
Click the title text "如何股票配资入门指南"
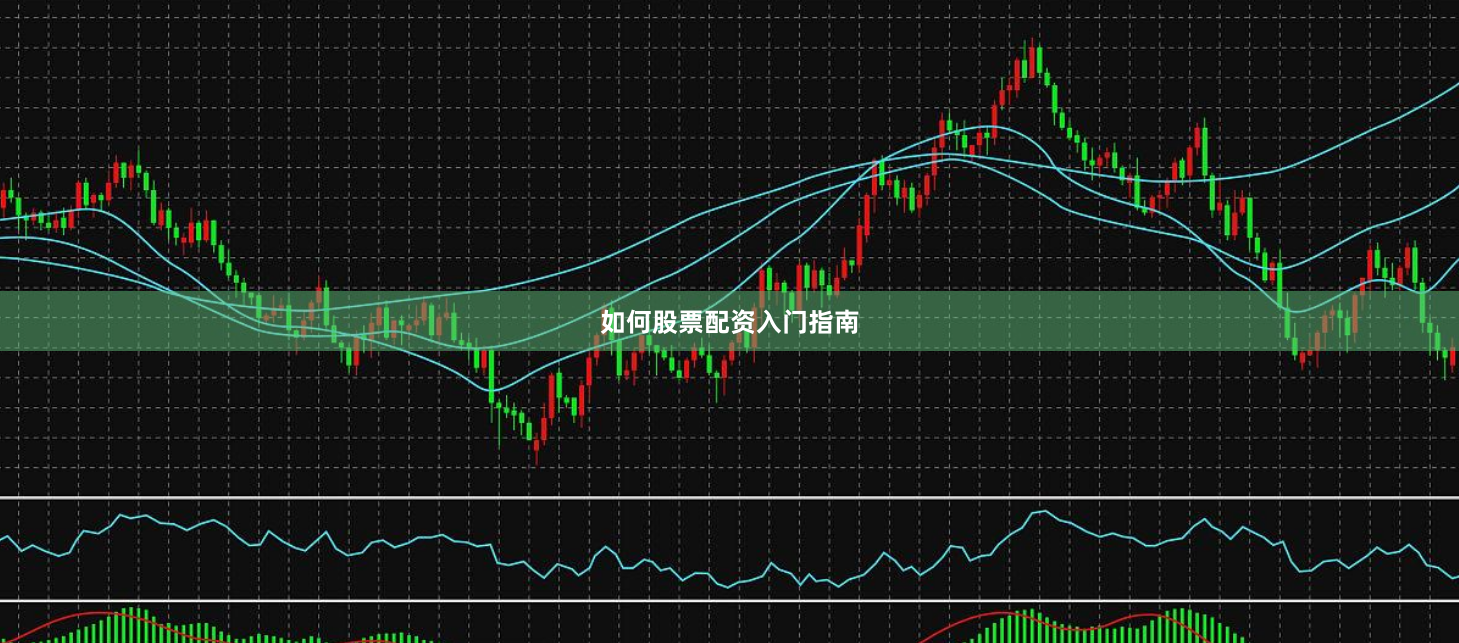pyautogui.click(x=729, y=322)
